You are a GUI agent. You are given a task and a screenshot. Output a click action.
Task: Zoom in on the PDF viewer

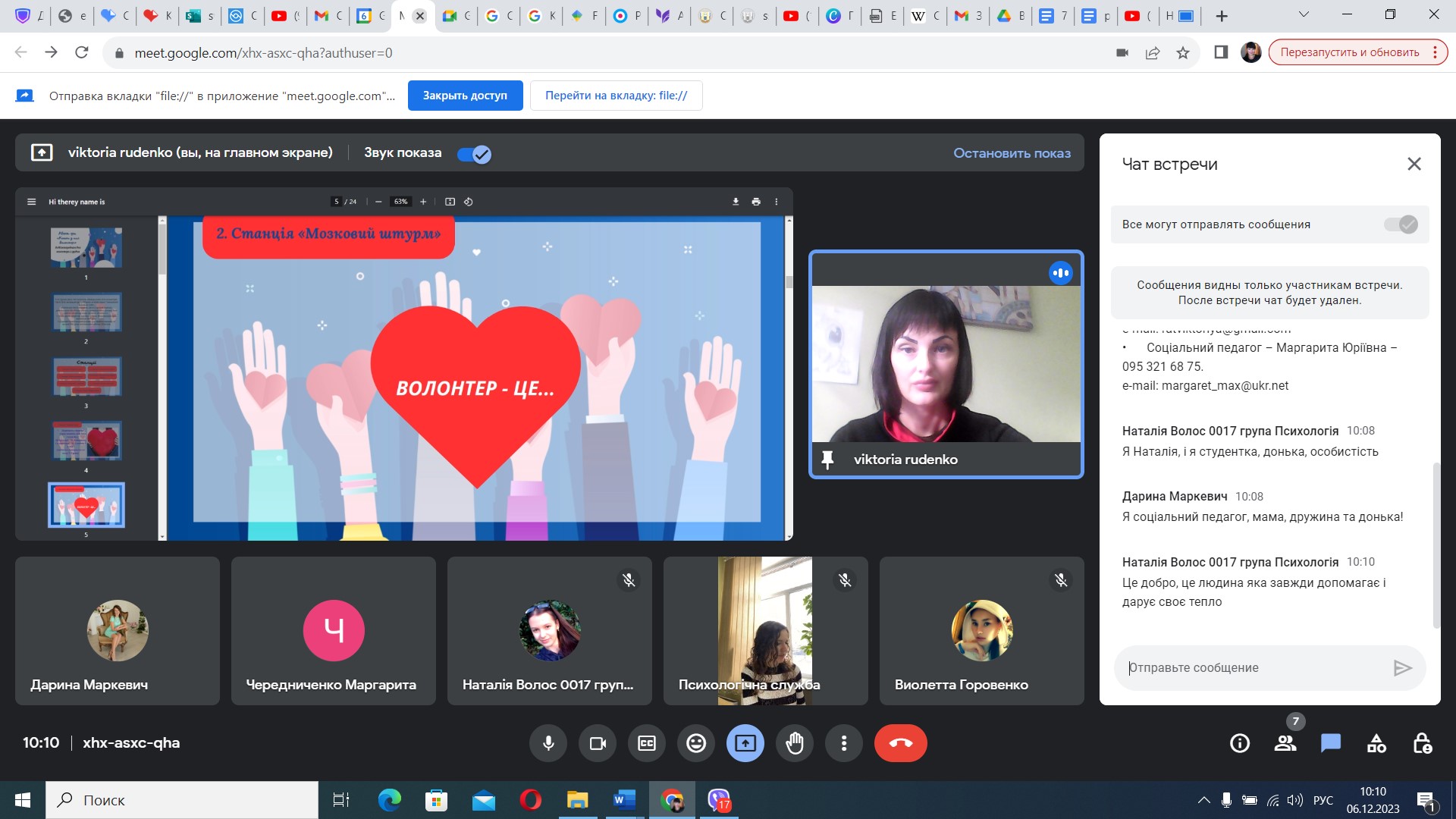pyautogui.click(x=423, y=202)
